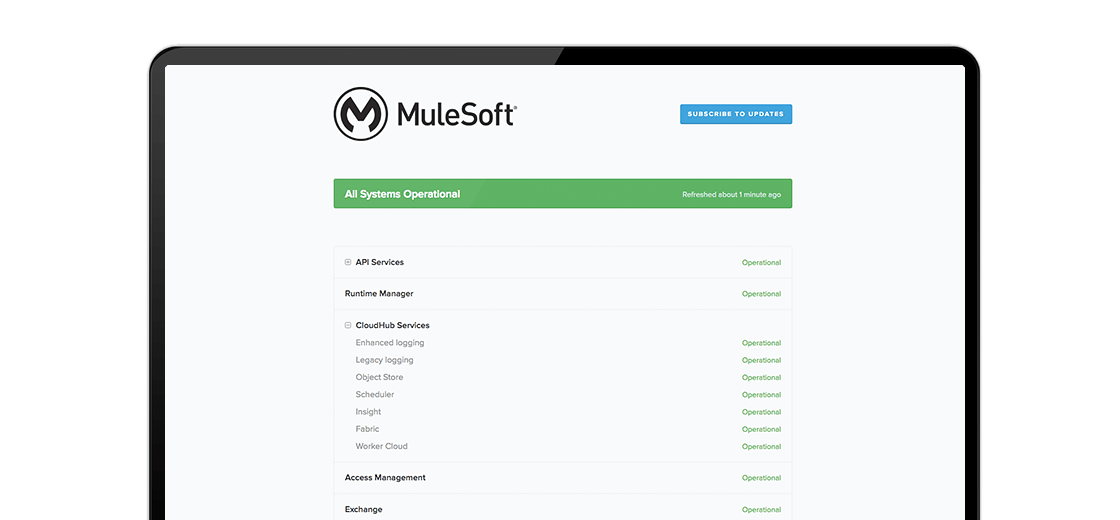The image size is (1120, 520).
Task: Expand the API Services group
Action: tap(348, 262)
